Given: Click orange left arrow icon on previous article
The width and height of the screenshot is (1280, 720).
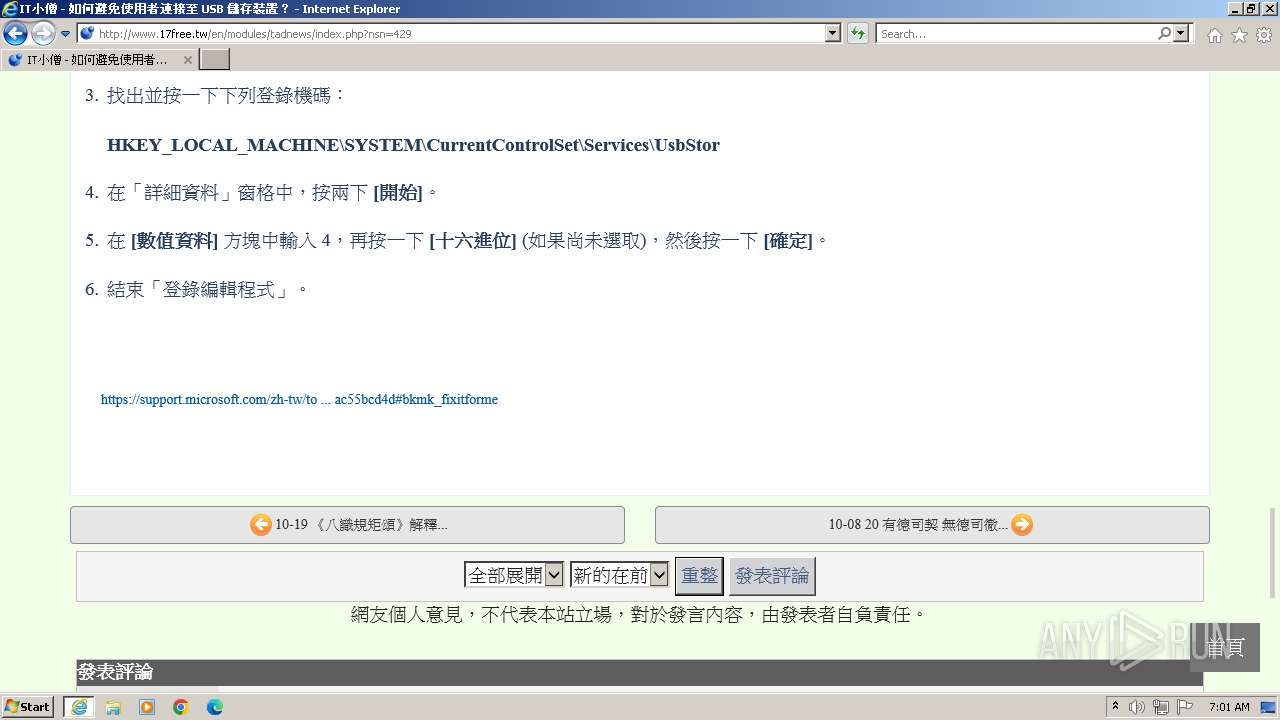Looking at the screenshot, I should (261, 525).
